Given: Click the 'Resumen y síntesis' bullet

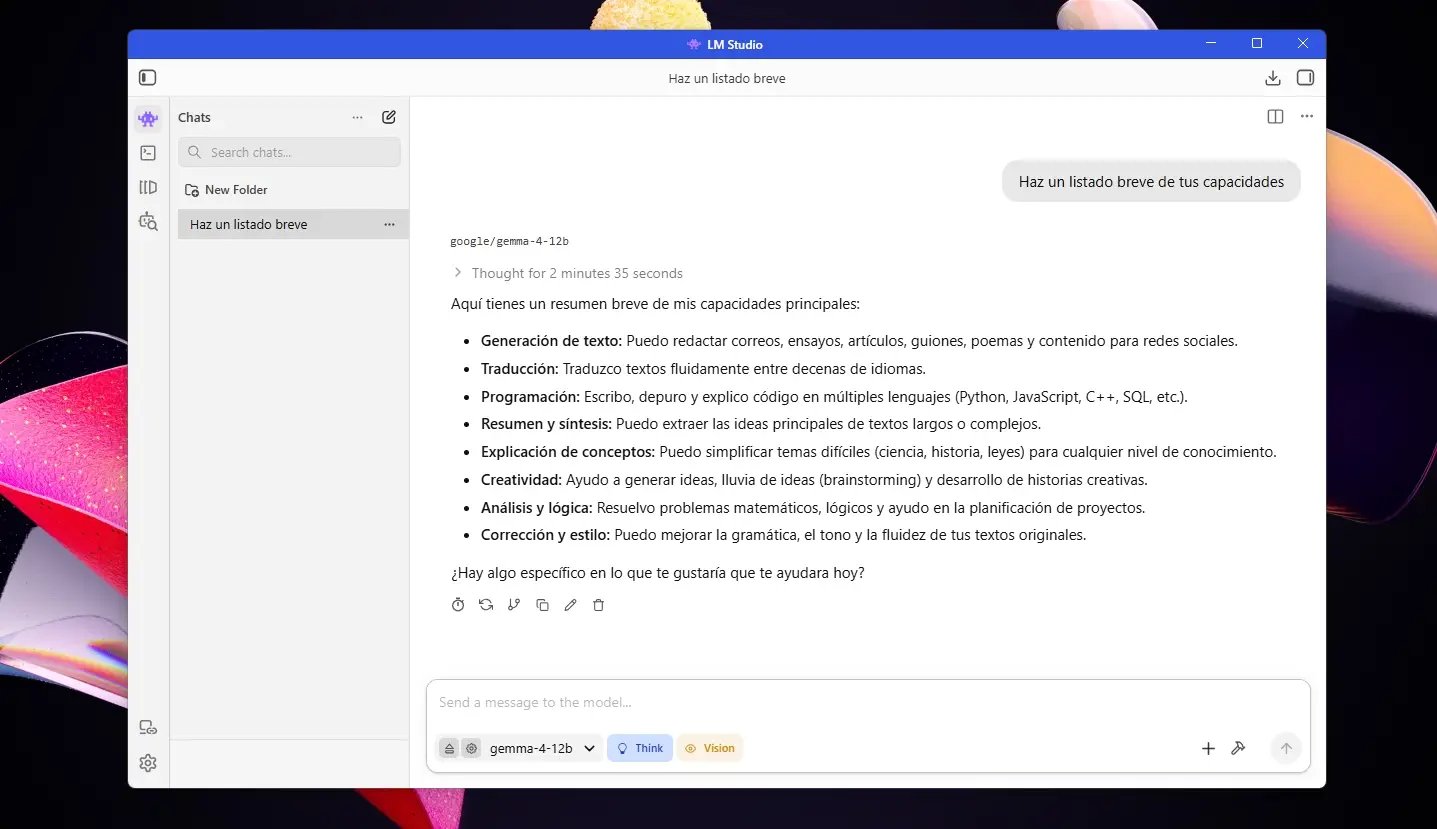Looking at the screenshot, I should [x=761, y=424].
